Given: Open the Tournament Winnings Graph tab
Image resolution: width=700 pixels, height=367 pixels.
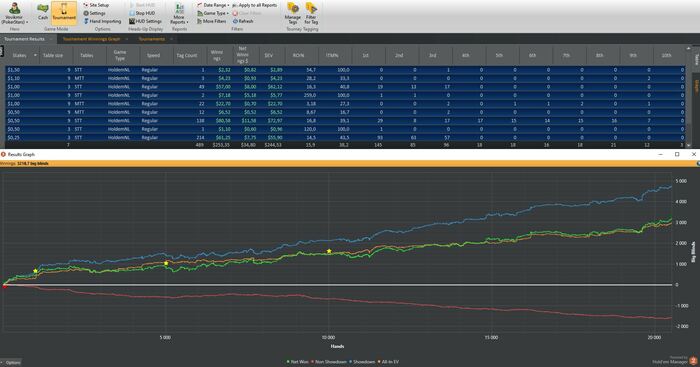Looking at the screenshot, I should pos(91,39).
